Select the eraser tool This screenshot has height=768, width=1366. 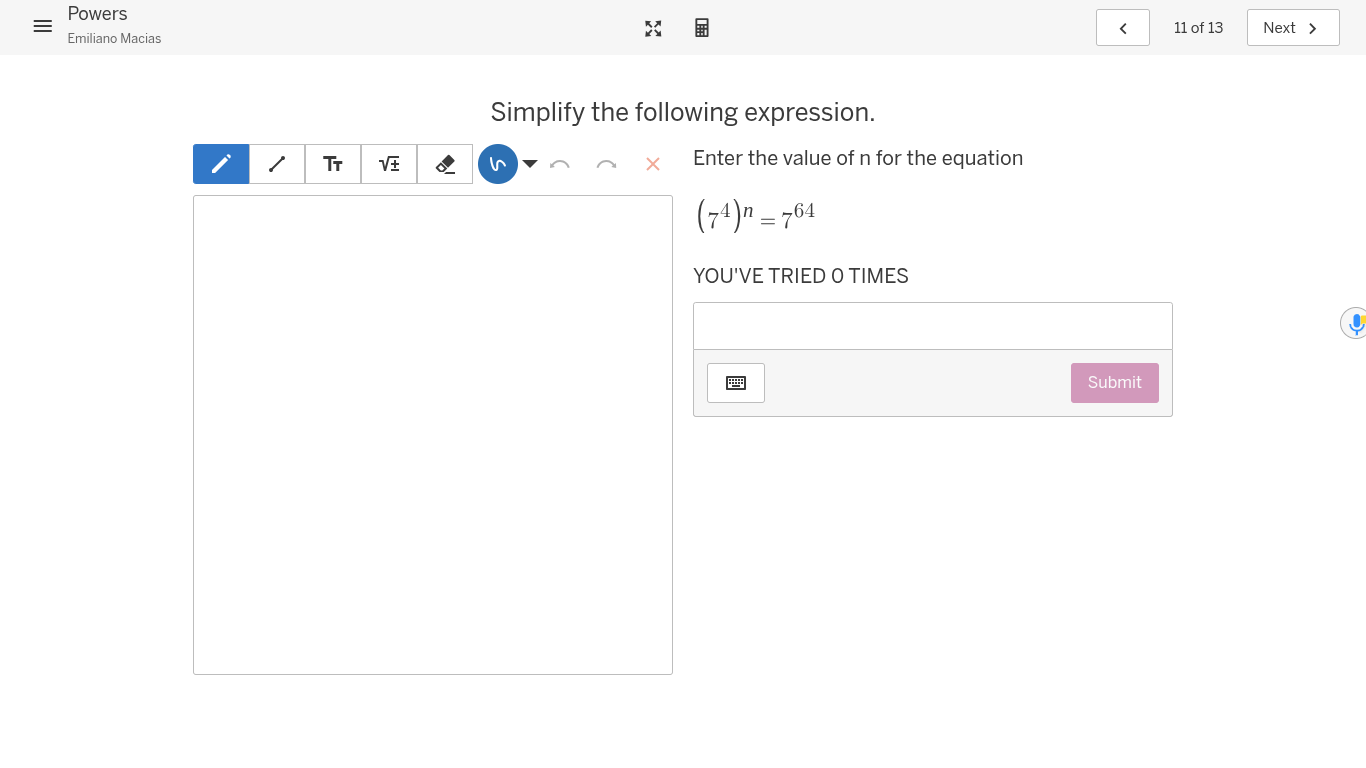[445, 164]
